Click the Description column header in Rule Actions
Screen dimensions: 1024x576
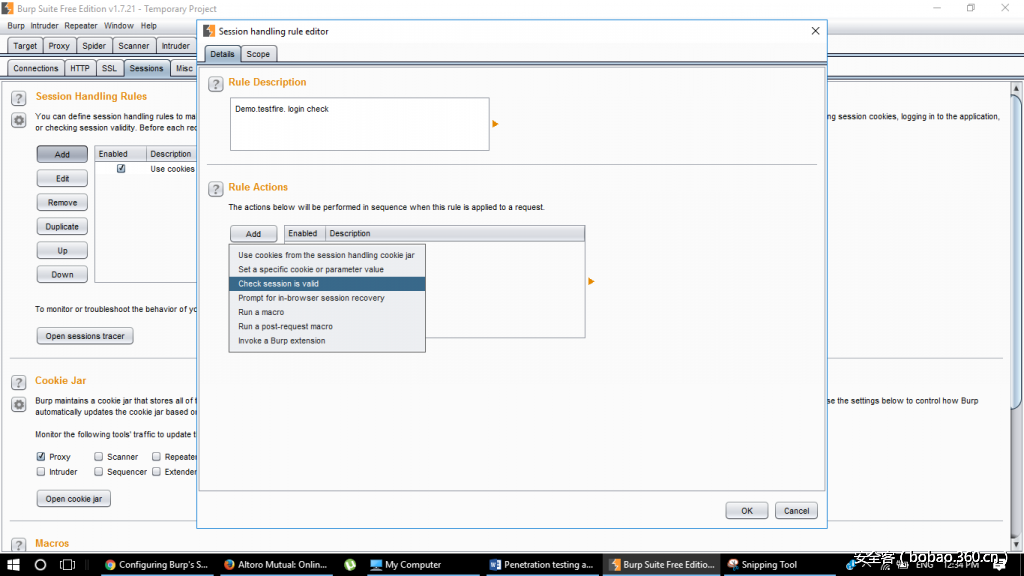455,233
